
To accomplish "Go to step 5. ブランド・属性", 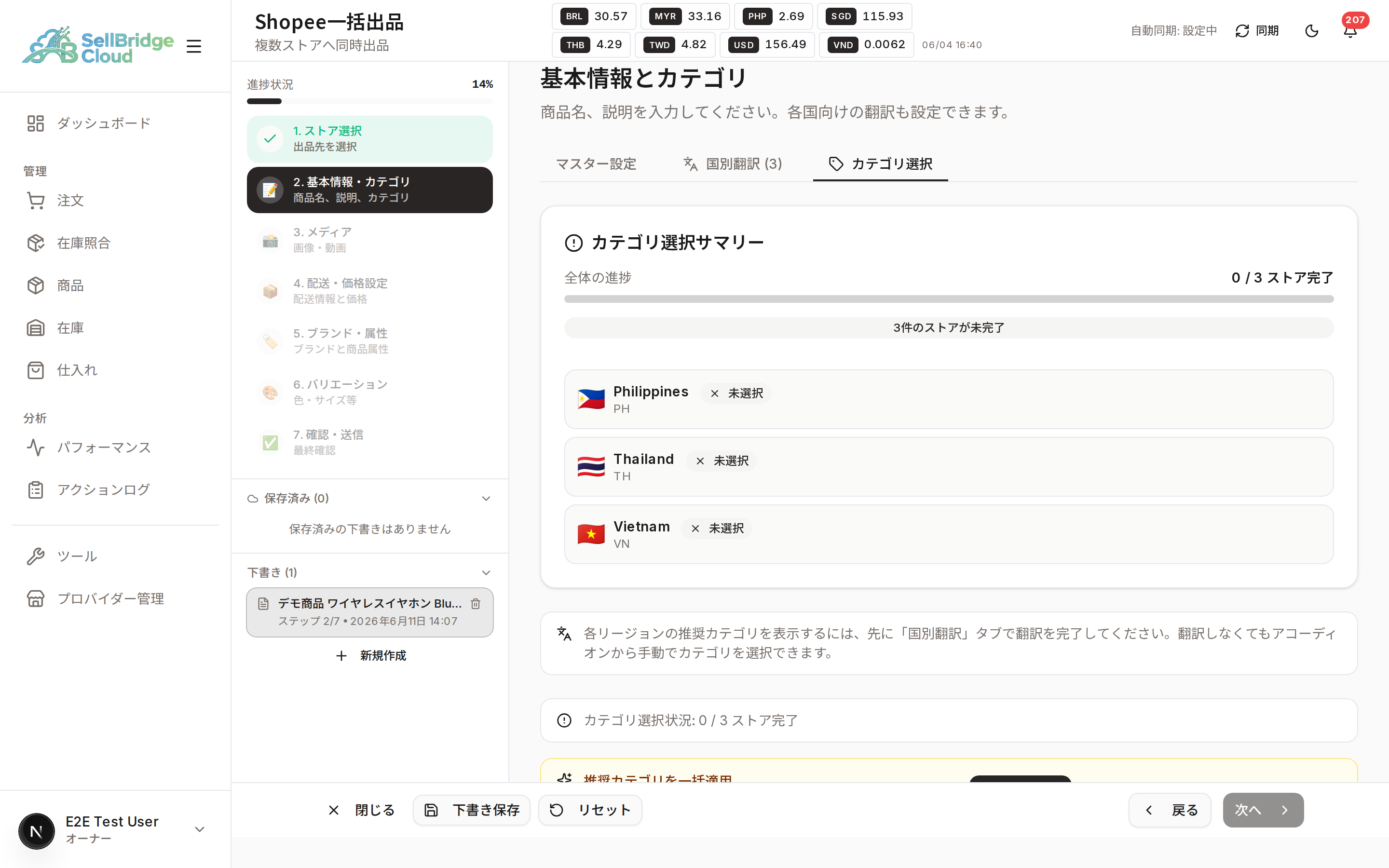I will pyautogui.click(x=369, y=341).
